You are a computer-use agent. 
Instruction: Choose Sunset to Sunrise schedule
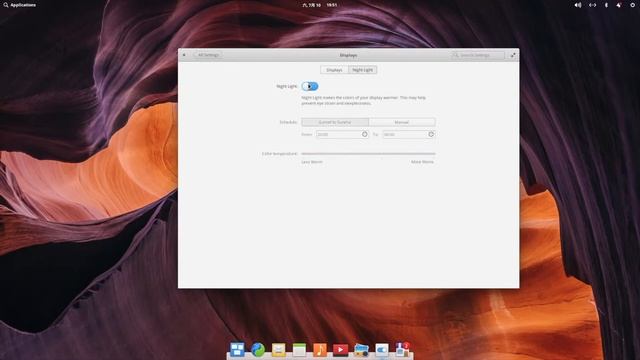click(x=335, y=122)
